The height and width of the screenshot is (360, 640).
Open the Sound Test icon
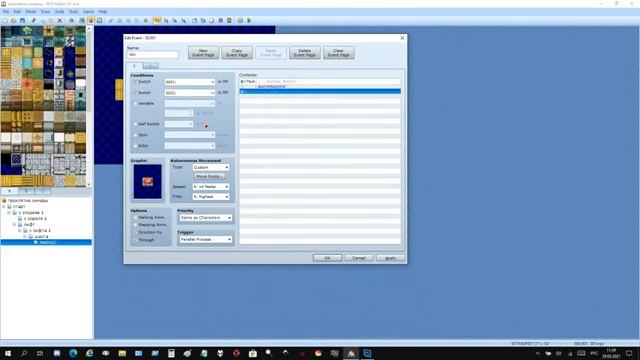220,20
